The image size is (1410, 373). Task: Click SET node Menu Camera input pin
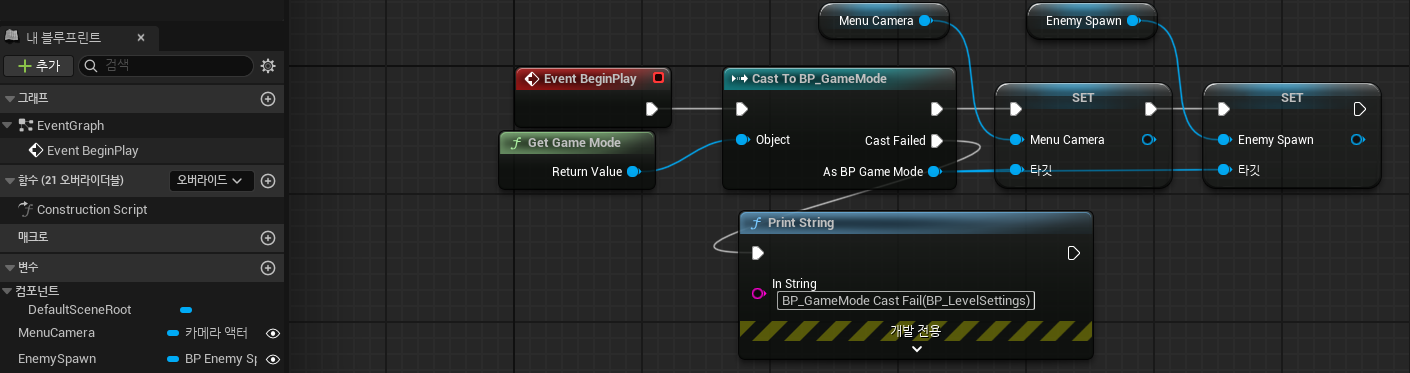[1016, 139]
